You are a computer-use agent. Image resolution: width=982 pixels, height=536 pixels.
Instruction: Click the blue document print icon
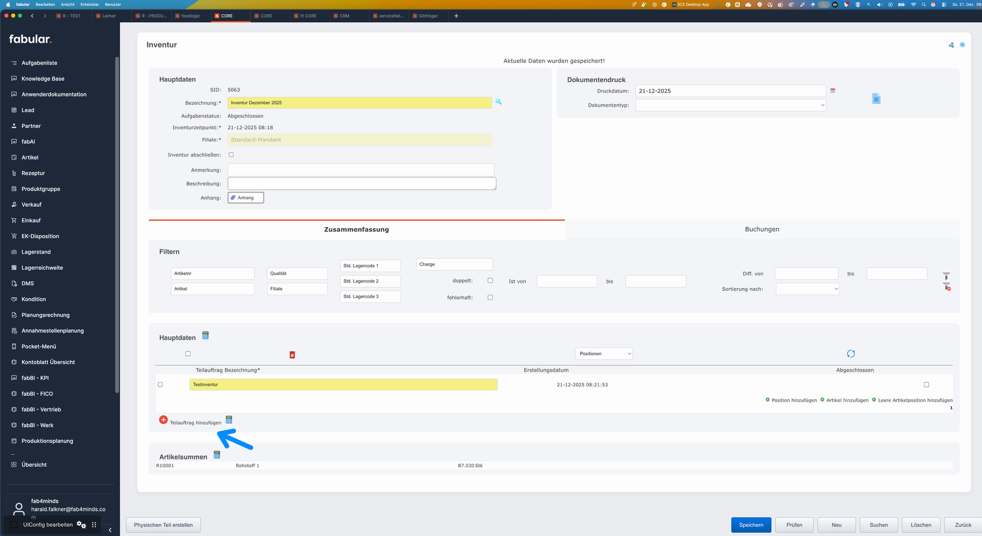[x=876, y=99]
